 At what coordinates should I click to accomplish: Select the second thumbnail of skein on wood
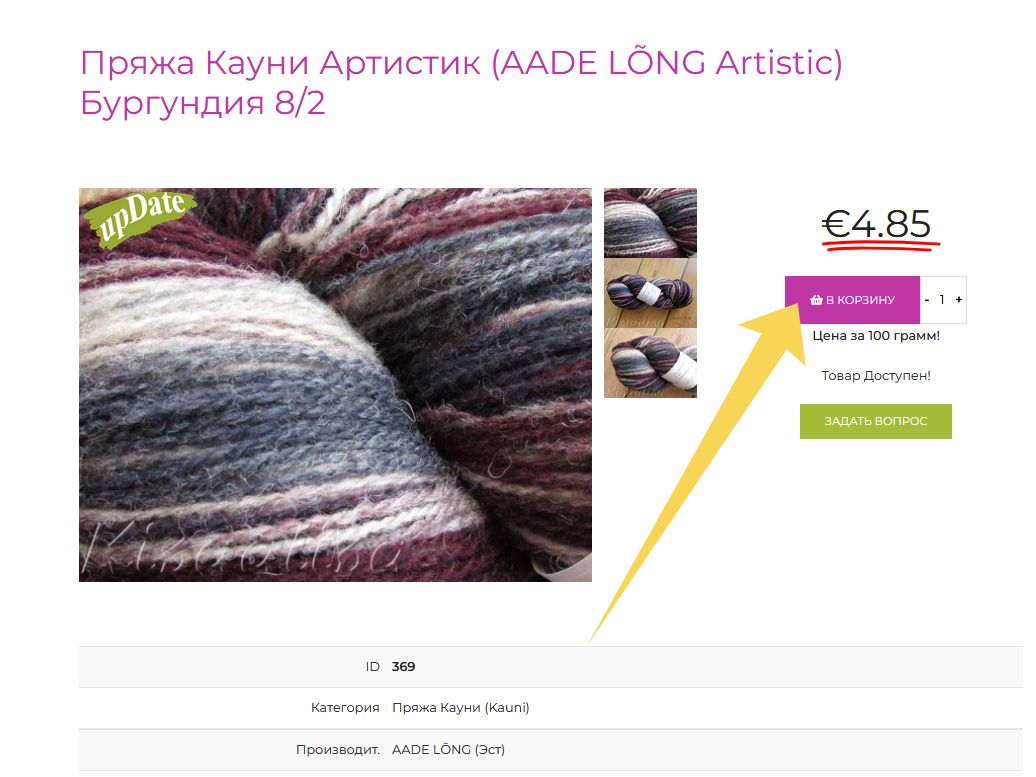(650, 293)
